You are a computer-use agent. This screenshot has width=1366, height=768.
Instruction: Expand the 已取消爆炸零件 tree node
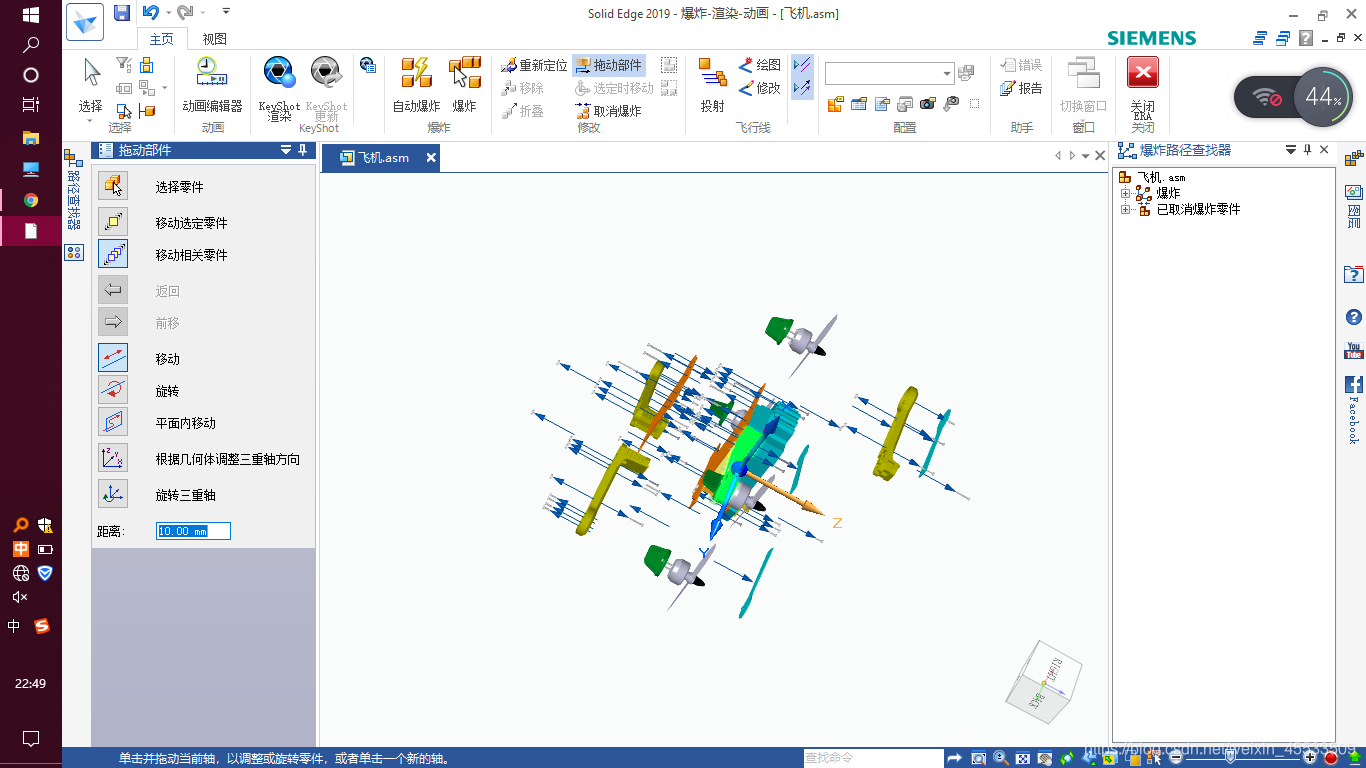click(x=1125, y=209)
